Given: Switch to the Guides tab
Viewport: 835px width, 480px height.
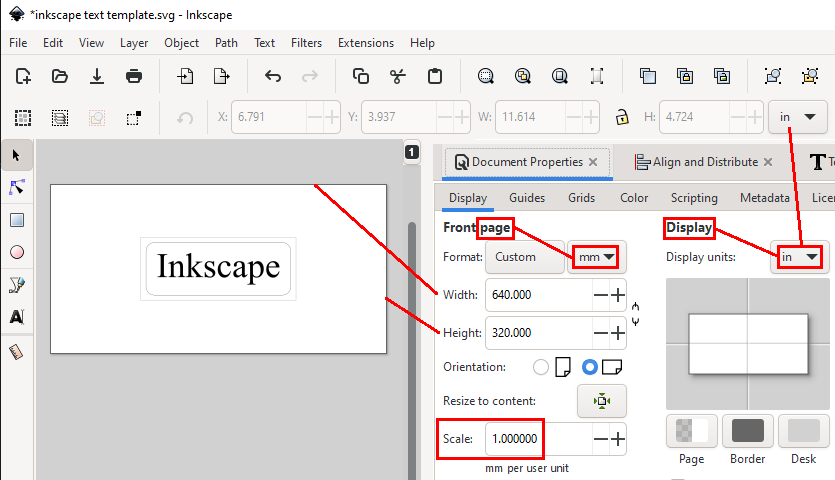Looking at the screenshot, I should [x=527, y=198].
